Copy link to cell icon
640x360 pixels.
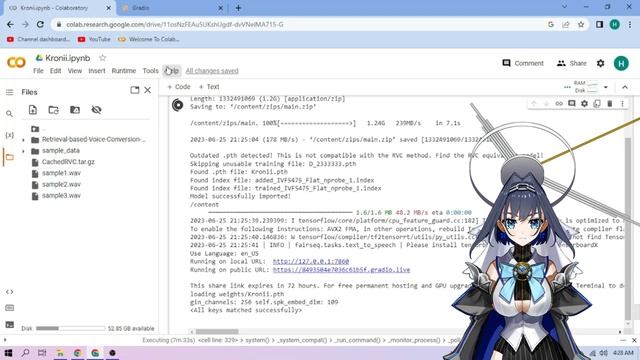559,104
